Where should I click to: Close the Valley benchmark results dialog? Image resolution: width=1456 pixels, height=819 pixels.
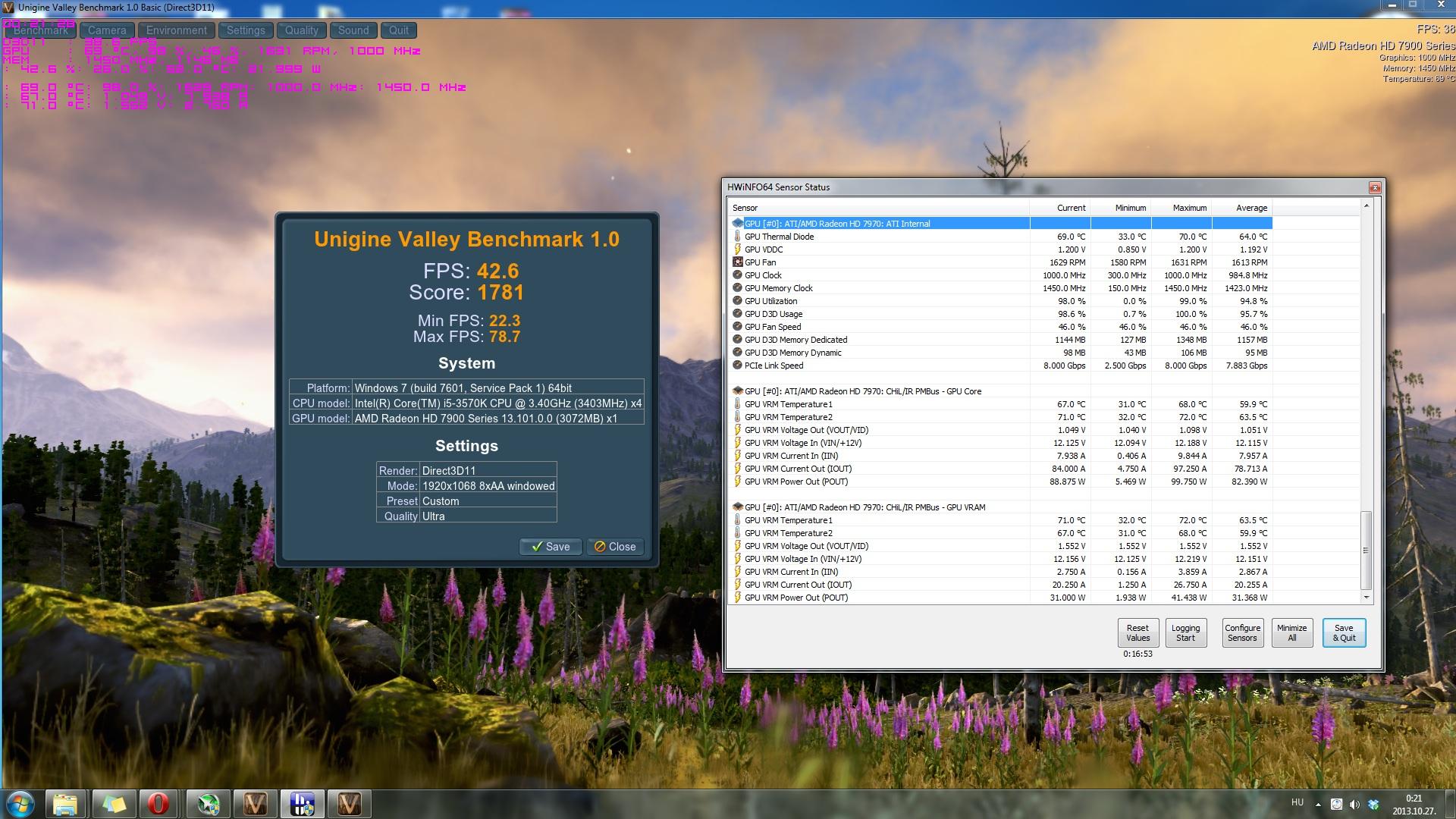pos(615,547)
